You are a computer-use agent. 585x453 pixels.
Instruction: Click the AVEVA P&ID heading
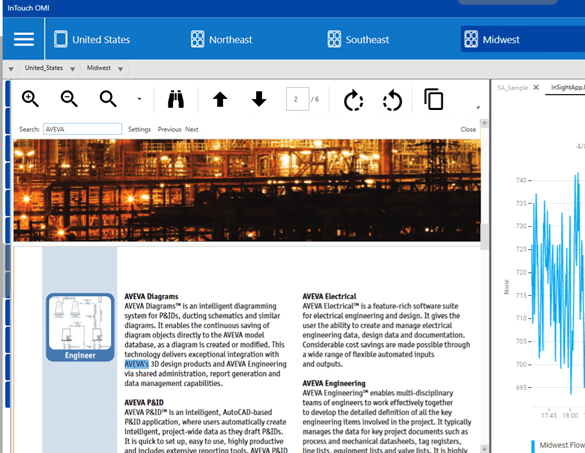point(144,403)
